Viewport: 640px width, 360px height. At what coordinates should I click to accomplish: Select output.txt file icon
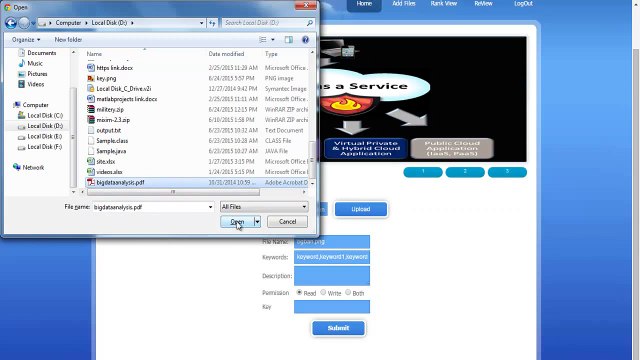click(x=91, y=130)
